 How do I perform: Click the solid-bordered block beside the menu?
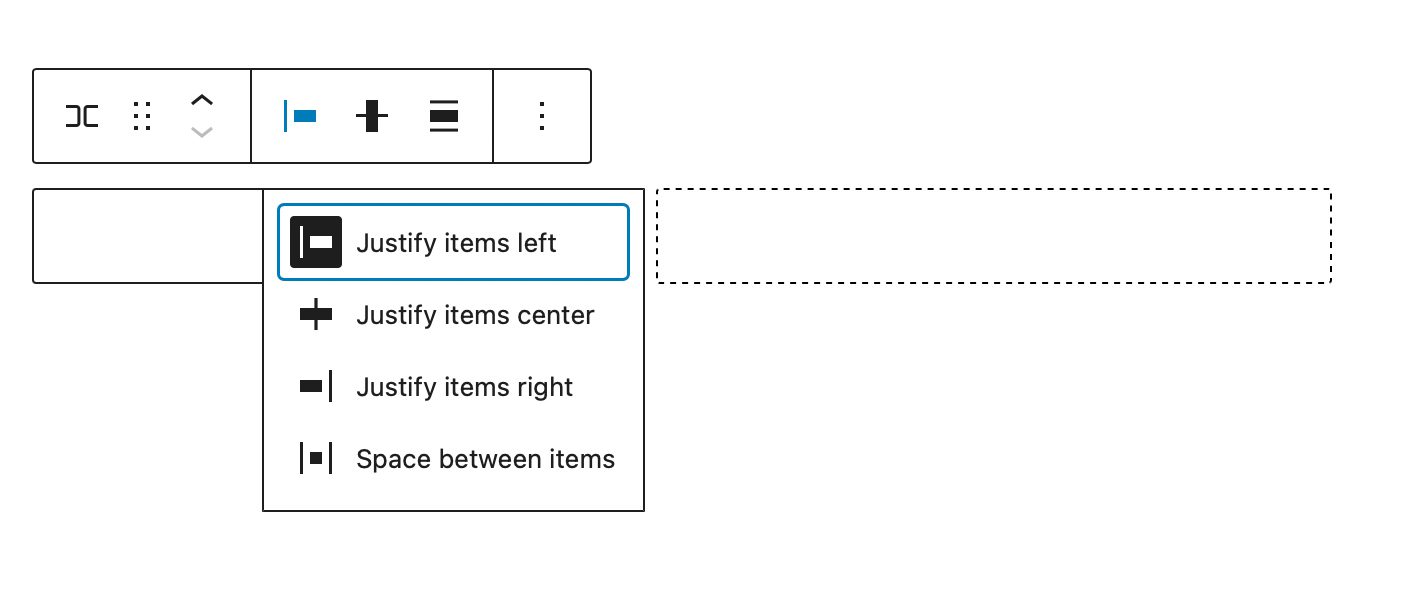147,236
